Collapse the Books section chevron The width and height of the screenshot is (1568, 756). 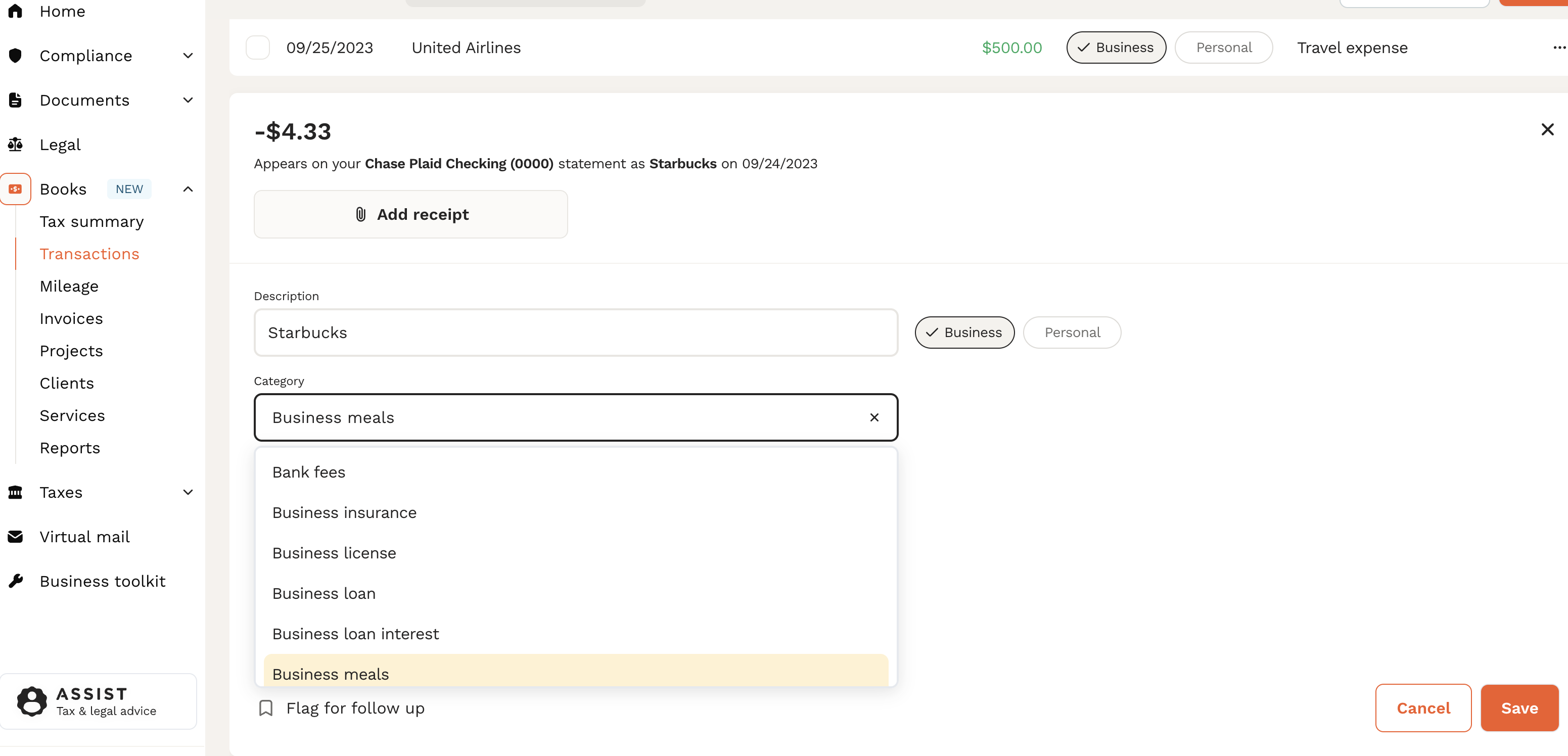click(188, 188)
